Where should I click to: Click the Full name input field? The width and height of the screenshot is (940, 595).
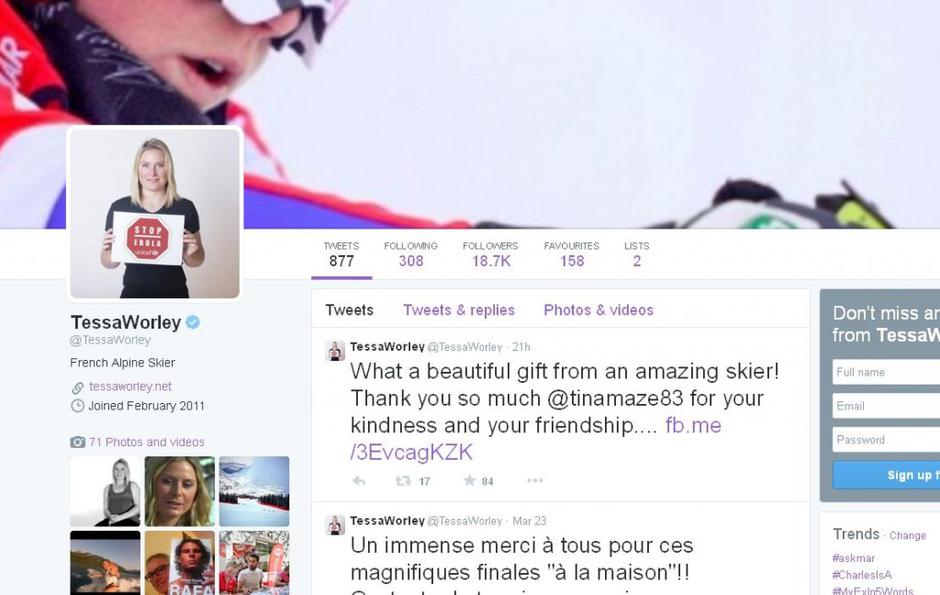point(886,372)
